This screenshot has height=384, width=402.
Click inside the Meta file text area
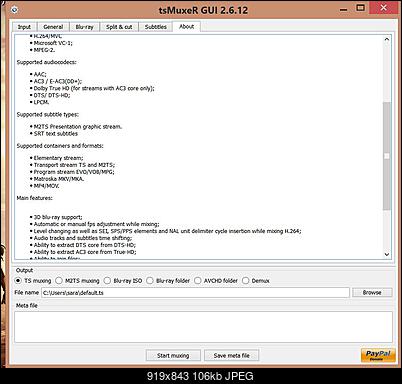point(203,327)
